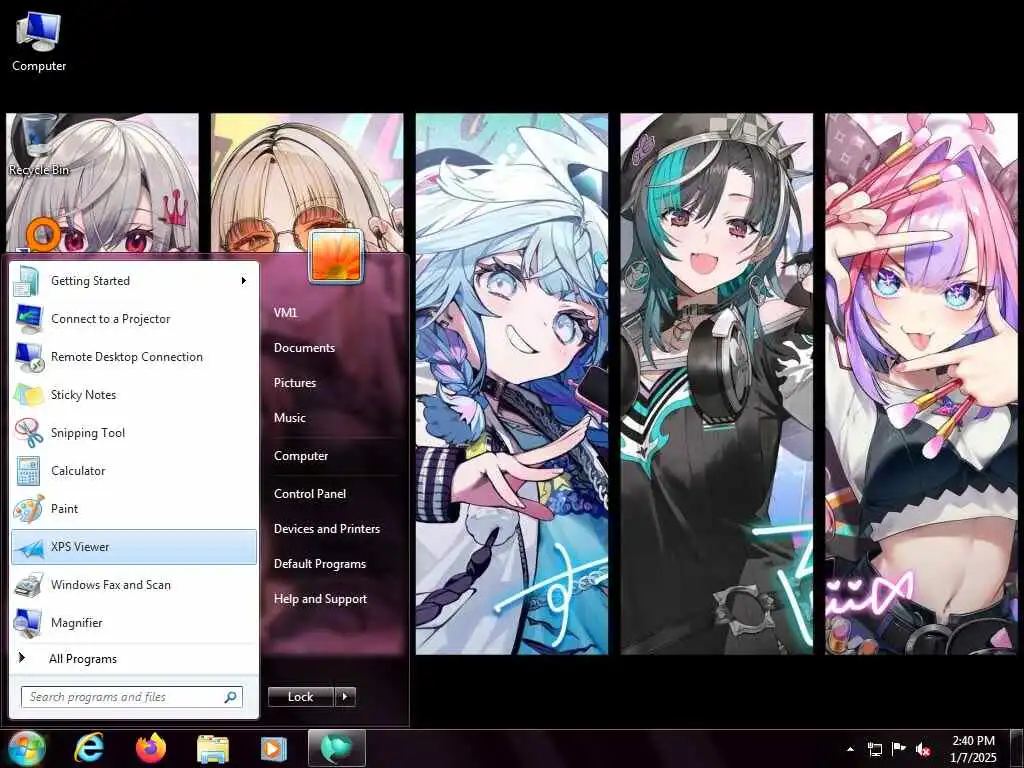This screenshot has width=1024, height=768.
Task: Expand the Getting Started submenu arrow
Action: click(x=244, y=281)
